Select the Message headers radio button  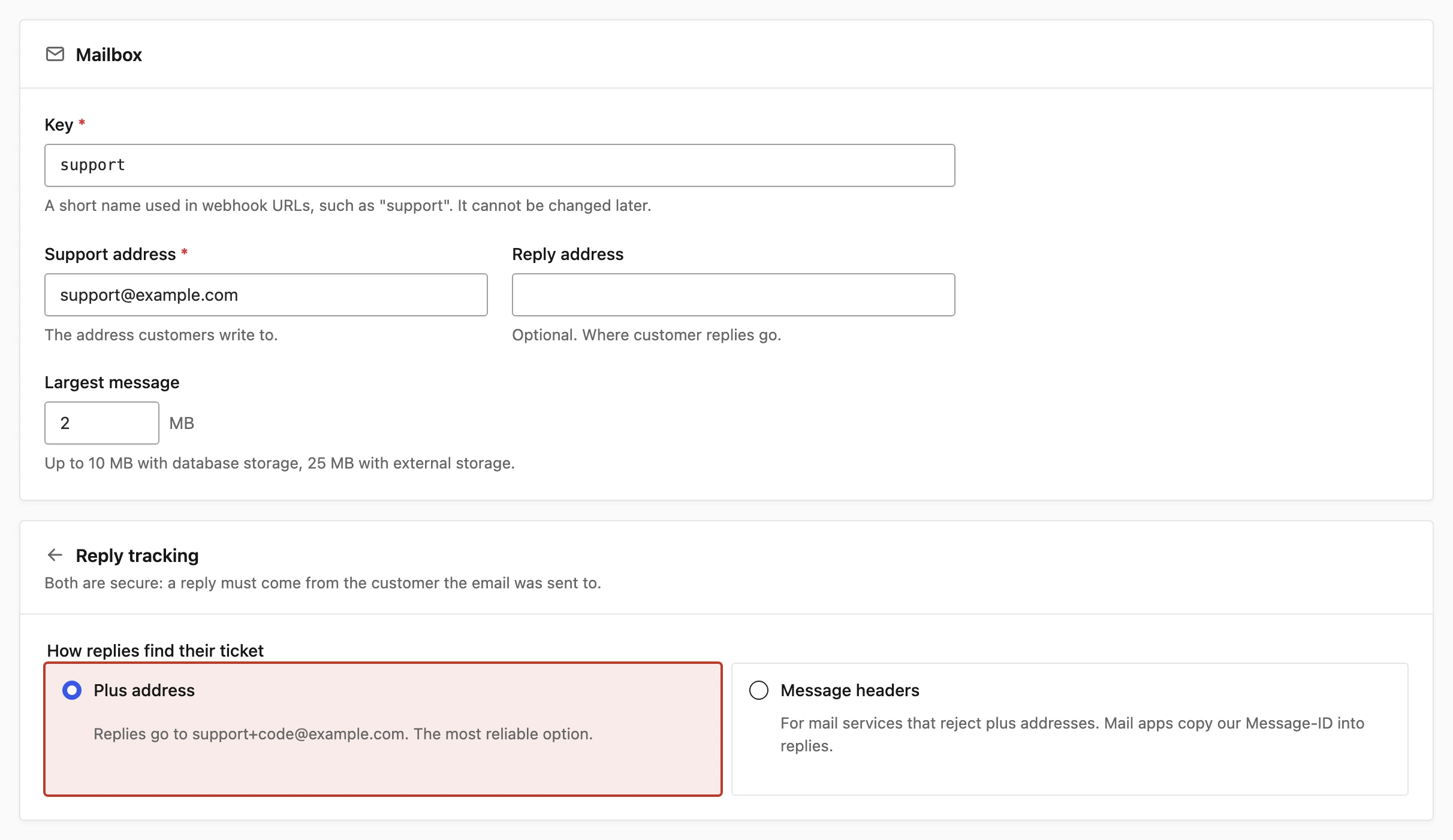pyautogui.click(x=759, y=690)
